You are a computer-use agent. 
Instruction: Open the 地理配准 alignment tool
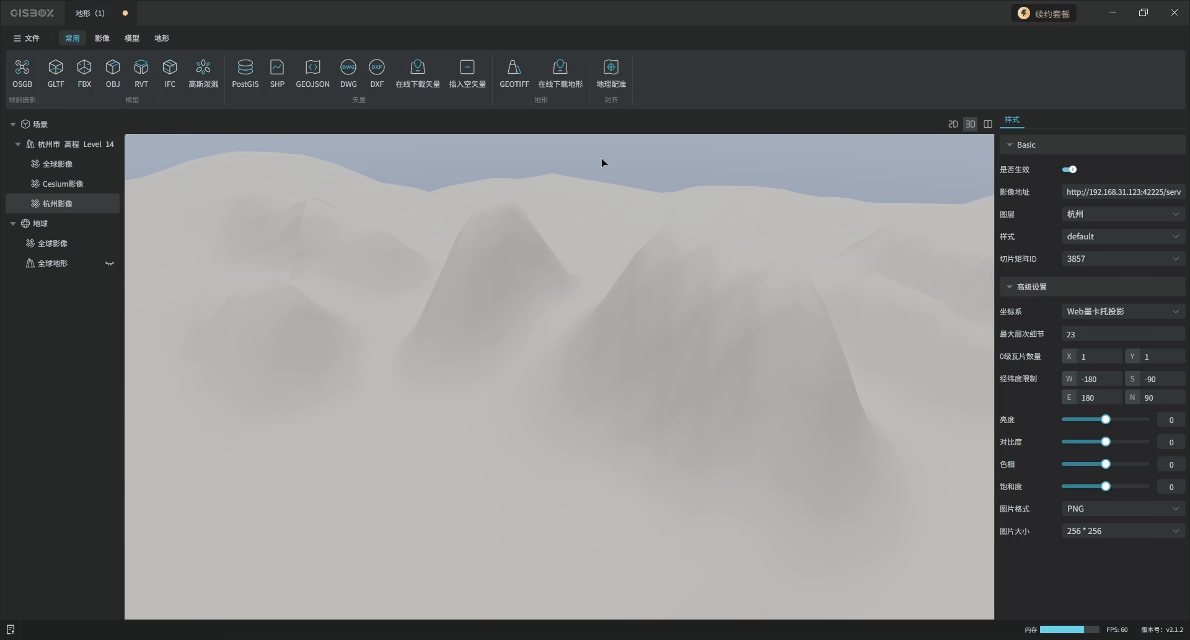[x=611, y=68]
